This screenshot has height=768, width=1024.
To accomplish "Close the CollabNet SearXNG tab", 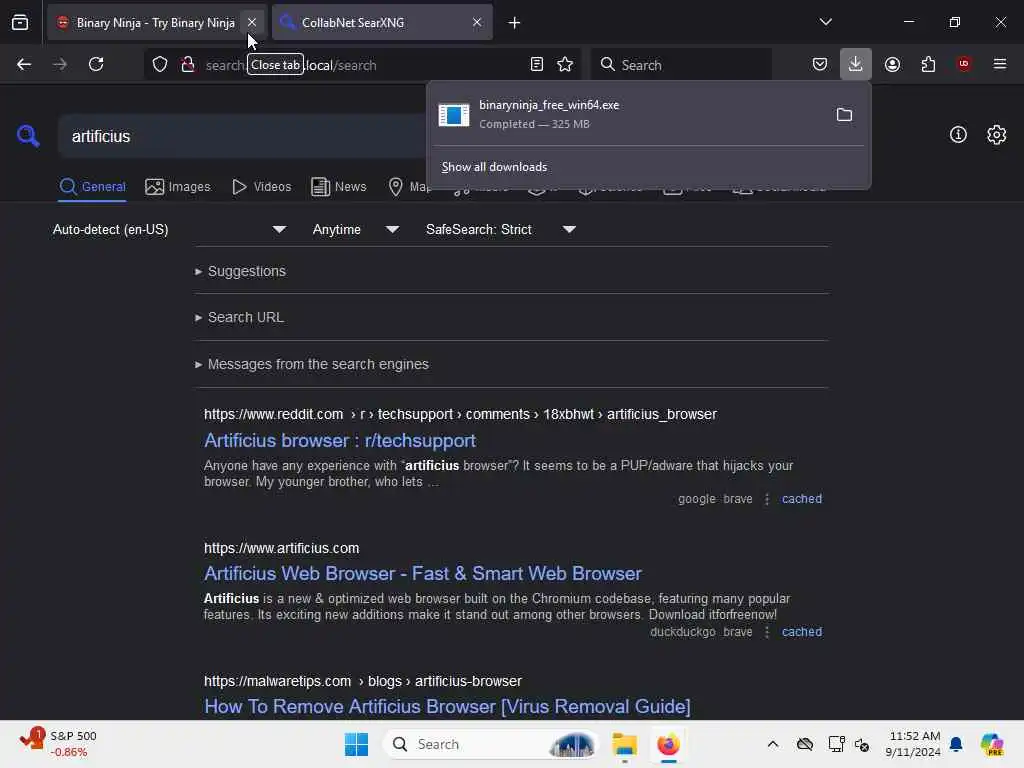I will pyautogui.click(x=477, y=22).
